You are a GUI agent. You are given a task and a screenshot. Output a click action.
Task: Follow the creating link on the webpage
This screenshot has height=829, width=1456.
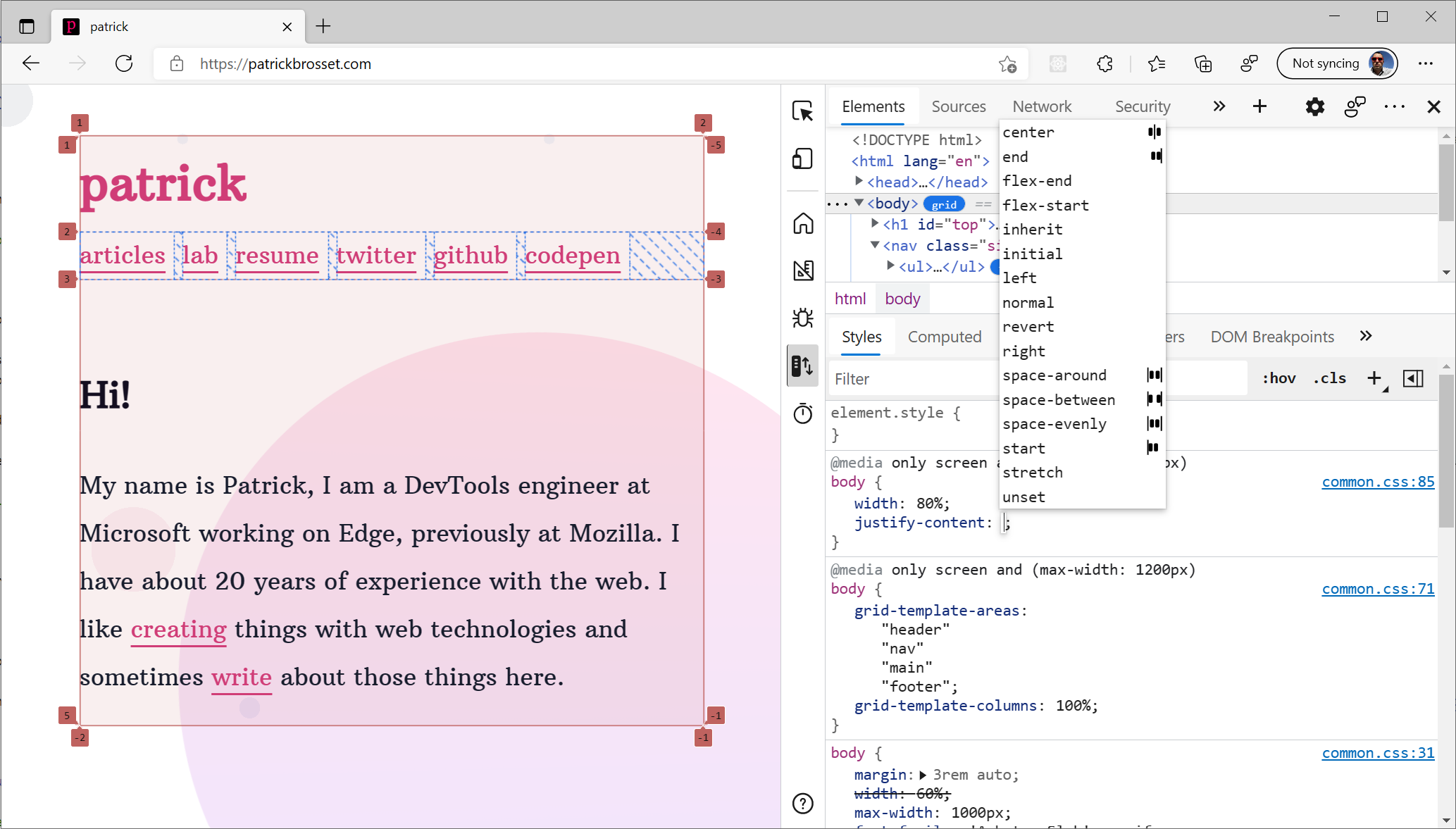tap(178, 629)
